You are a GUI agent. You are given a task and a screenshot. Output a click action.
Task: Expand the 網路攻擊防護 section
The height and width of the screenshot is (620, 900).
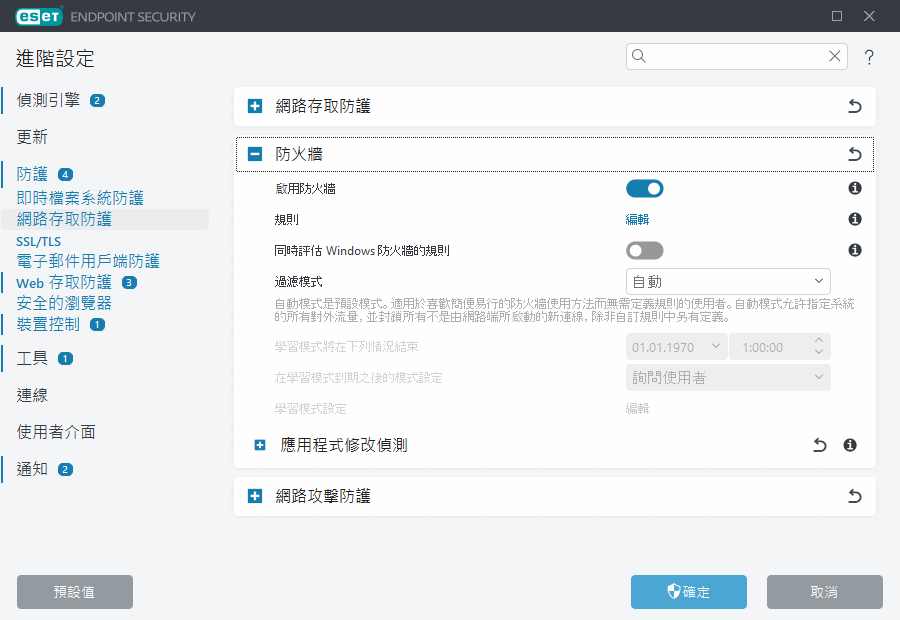tap(255, 496)
